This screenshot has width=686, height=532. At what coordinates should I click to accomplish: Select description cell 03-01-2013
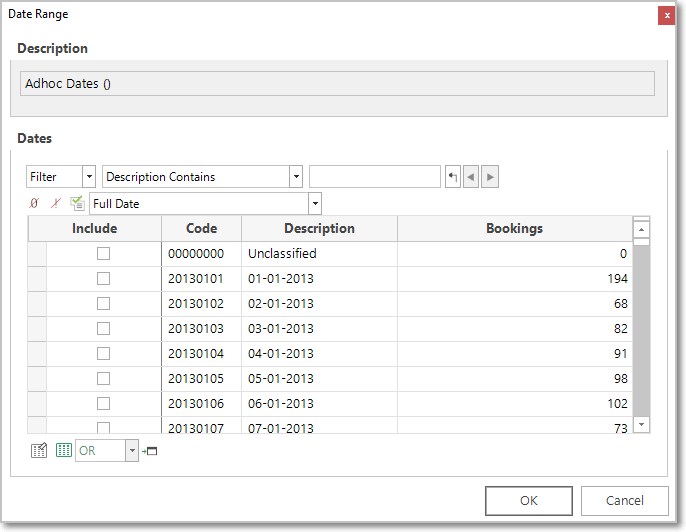coord(319,329)
